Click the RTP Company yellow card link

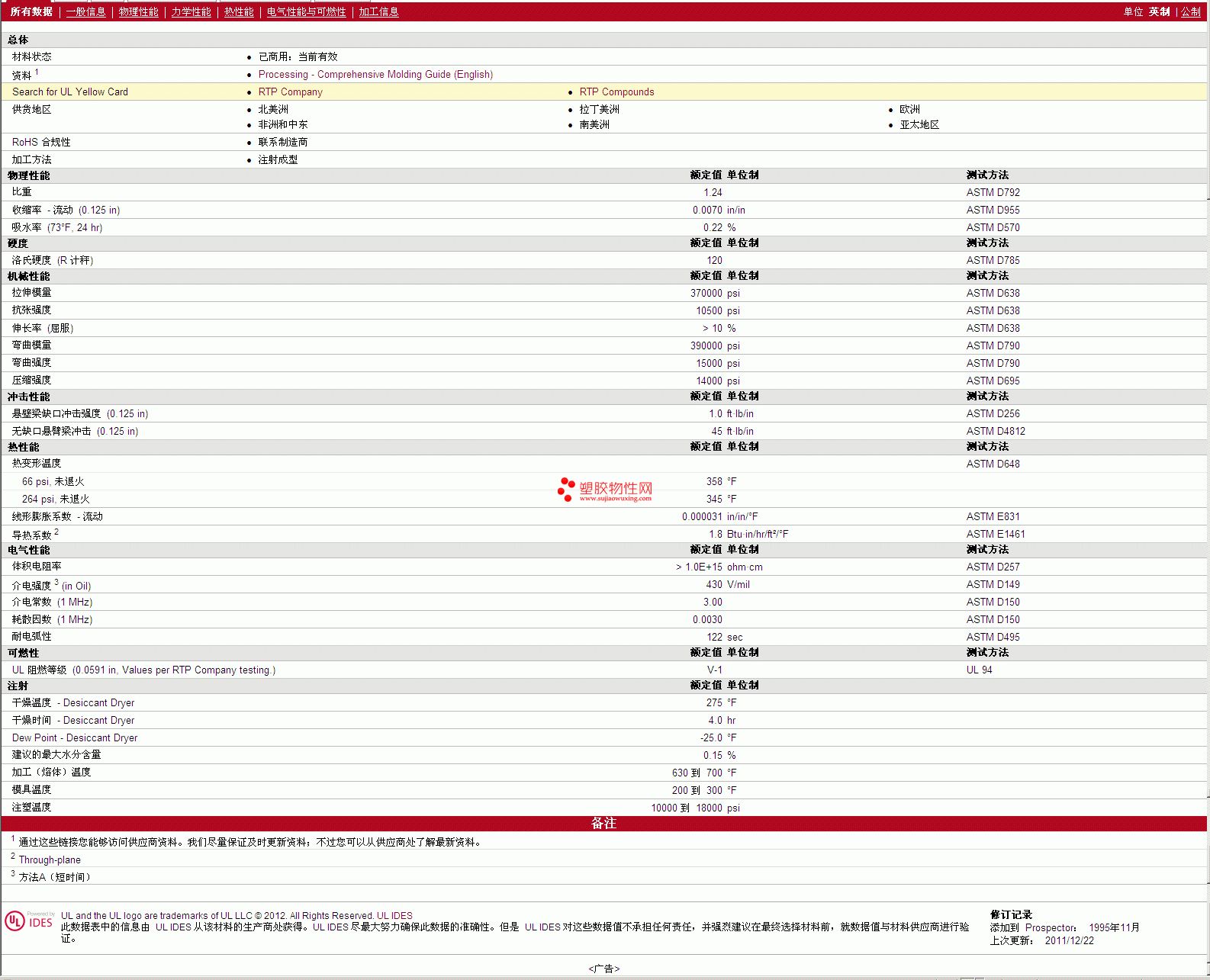(x=291, y=92)
